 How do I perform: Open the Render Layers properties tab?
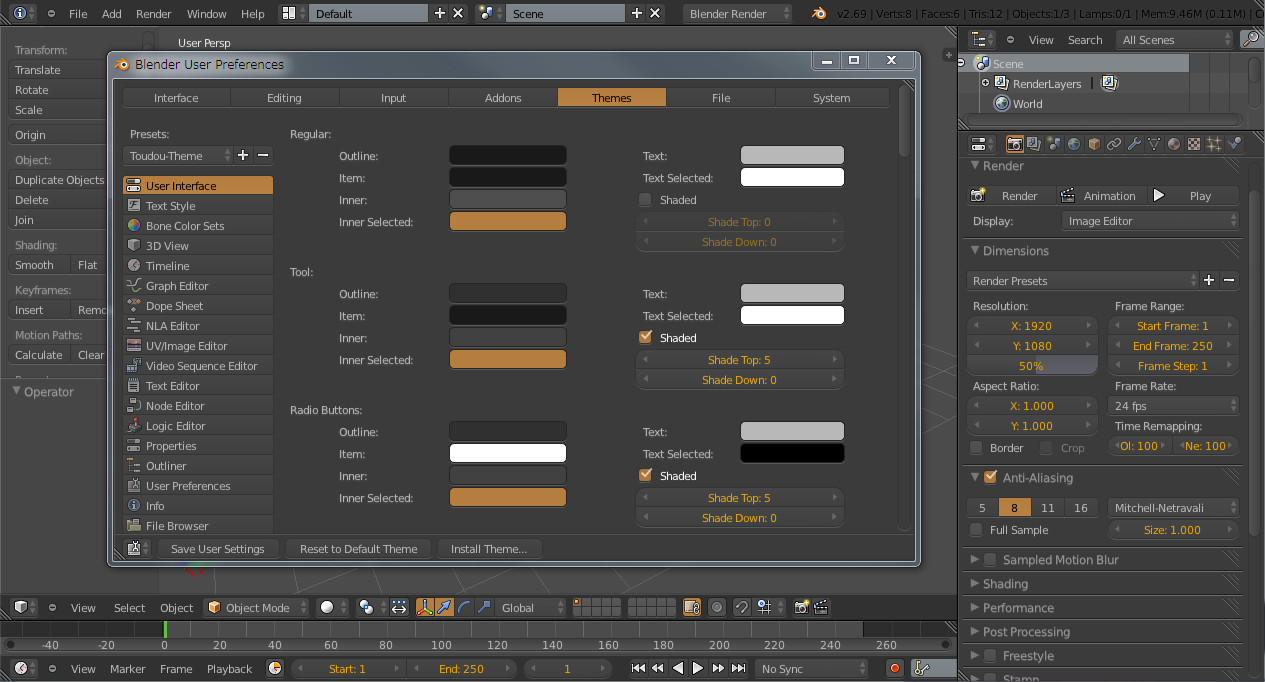(1034, 144)
